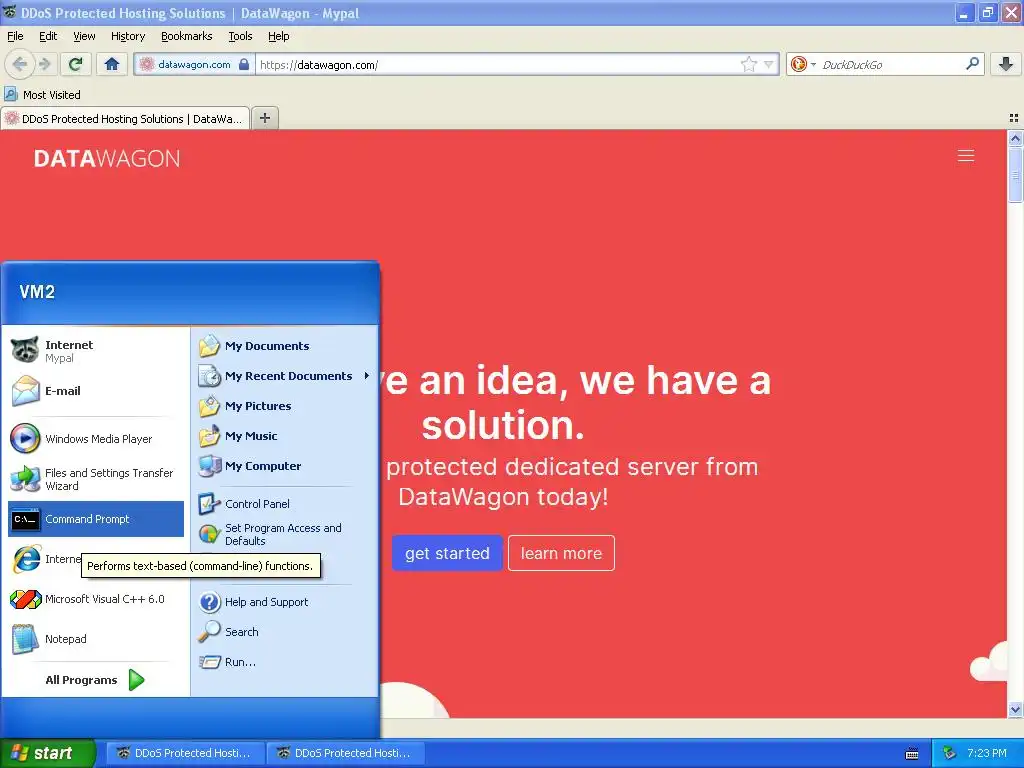The height and width of the screenshot is (768, 1024).
Task: Launch Mypal Internet from Start menu
Action: pos(95,351)
